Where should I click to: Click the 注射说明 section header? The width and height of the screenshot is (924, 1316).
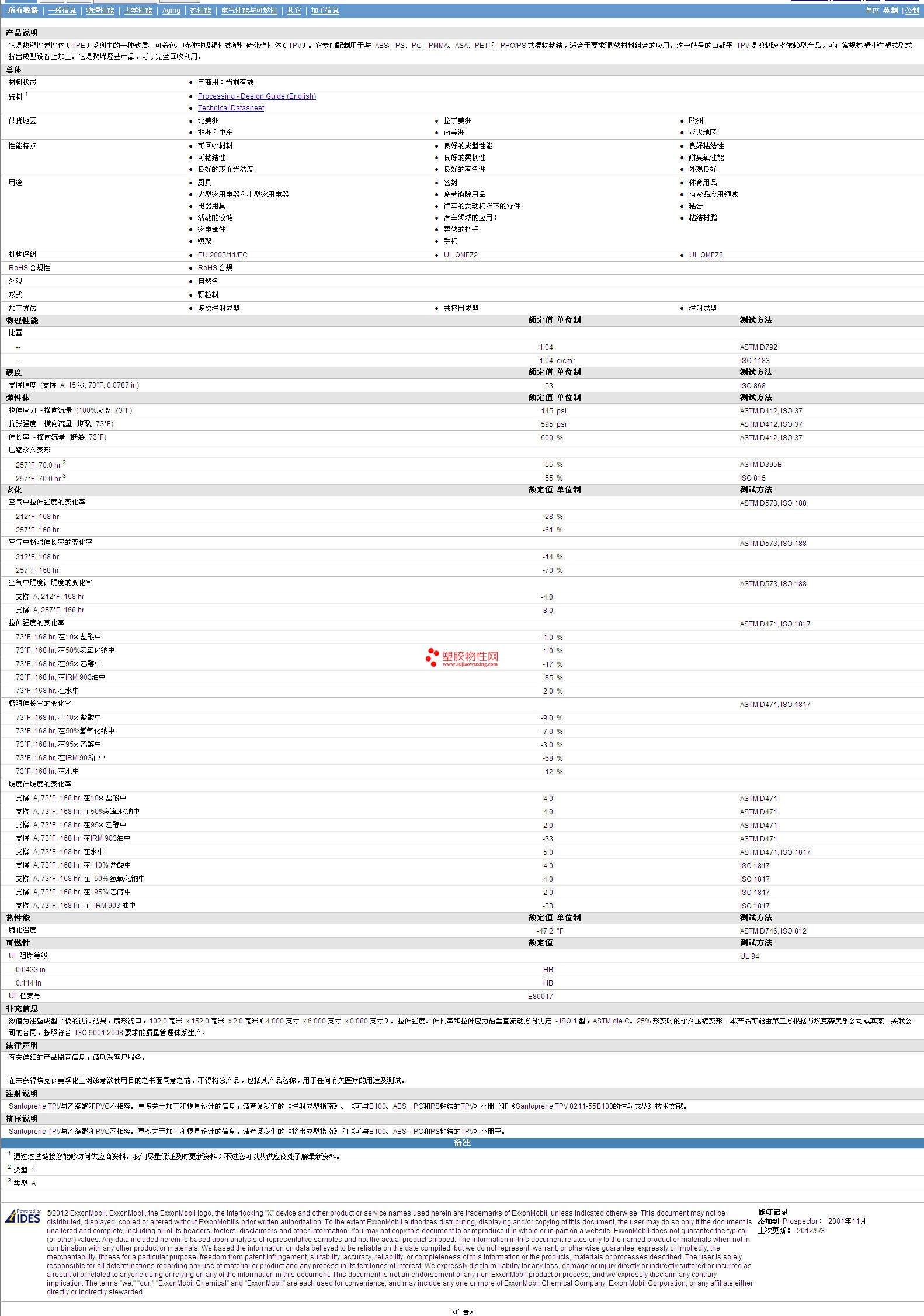click(22, 1094)
